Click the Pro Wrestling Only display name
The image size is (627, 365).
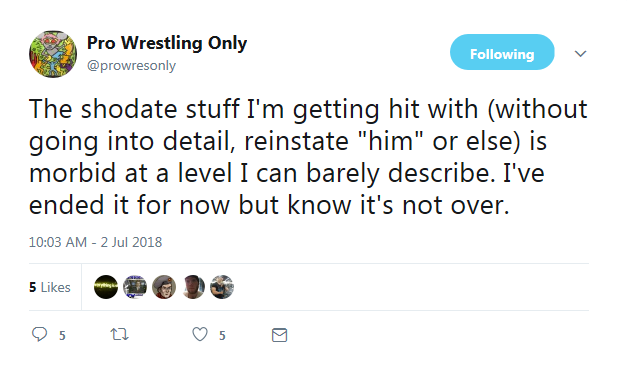[167, 43]
